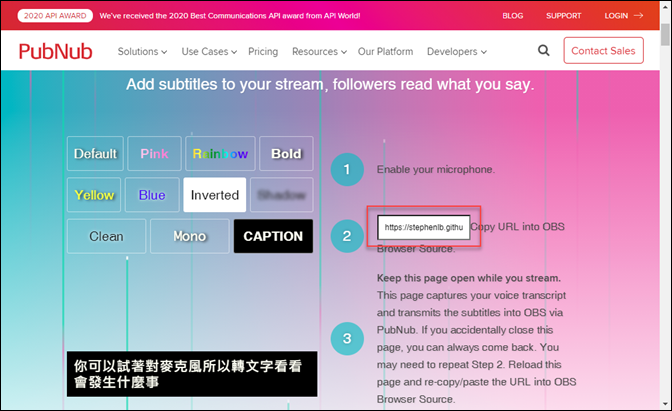Image resolution: width=672 pixels, height=411 pixels.
Task: Select the blurred Shadow subtitle style
Action: (282, 195)
